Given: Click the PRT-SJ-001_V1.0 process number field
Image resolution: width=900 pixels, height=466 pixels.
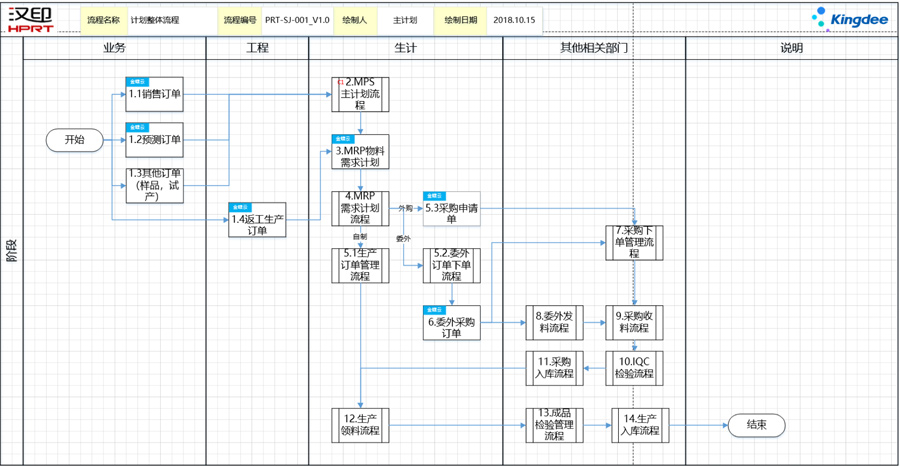Looking at the screenshot, I should point(297,20).
